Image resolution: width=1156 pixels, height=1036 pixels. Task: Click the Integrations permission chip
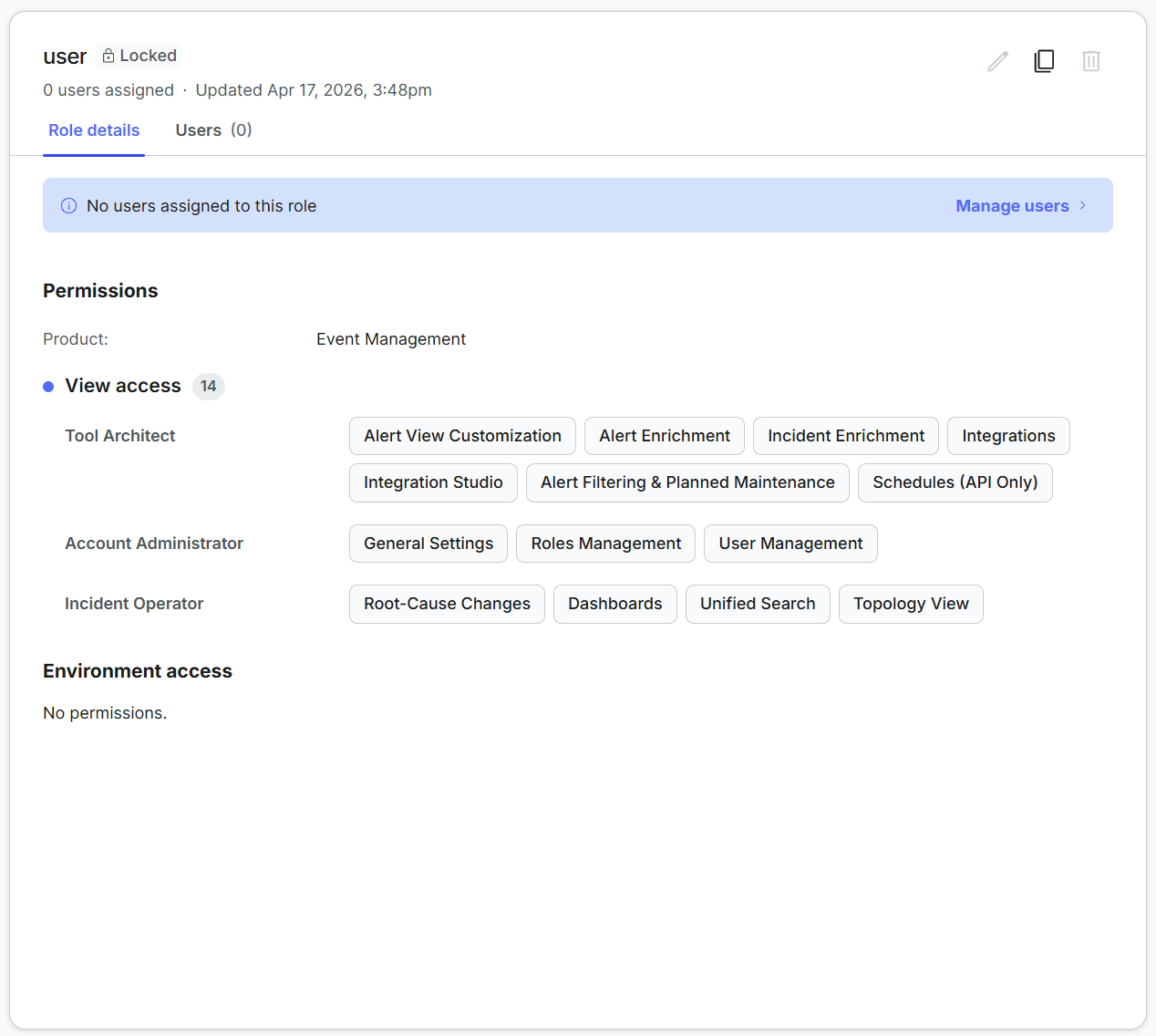(x=1008, y=436)
